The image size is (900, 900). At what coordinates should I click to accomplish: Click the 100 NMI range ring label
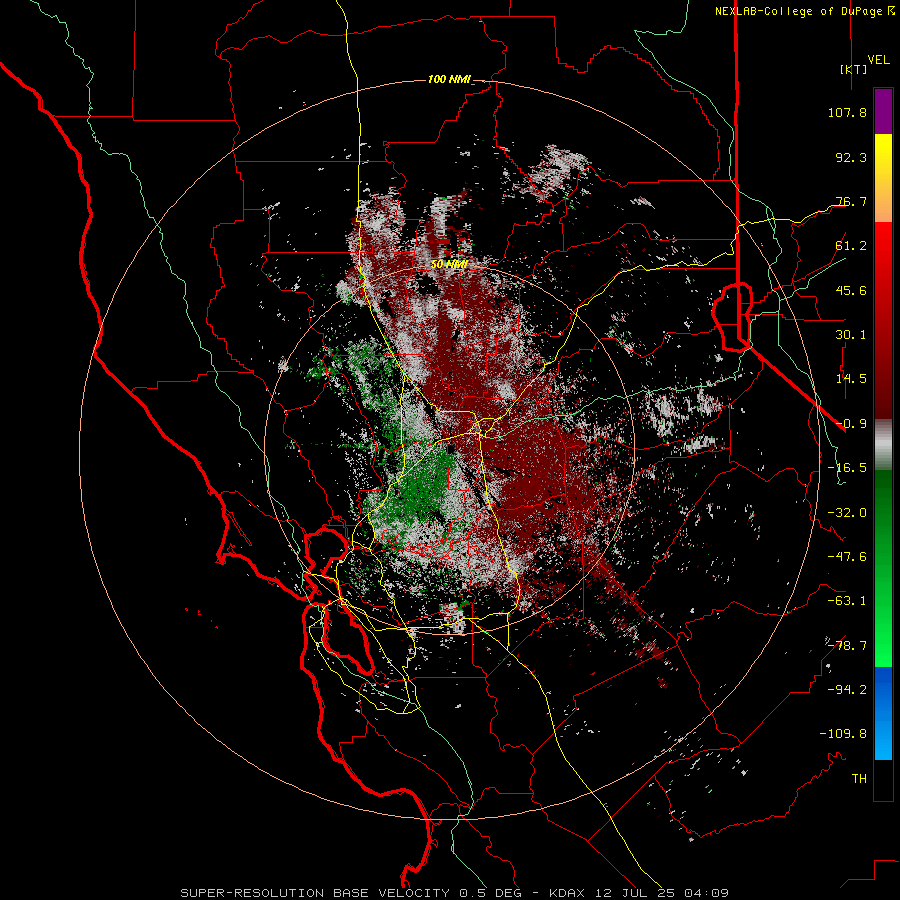pyautogui.click(x=448, y=79)
